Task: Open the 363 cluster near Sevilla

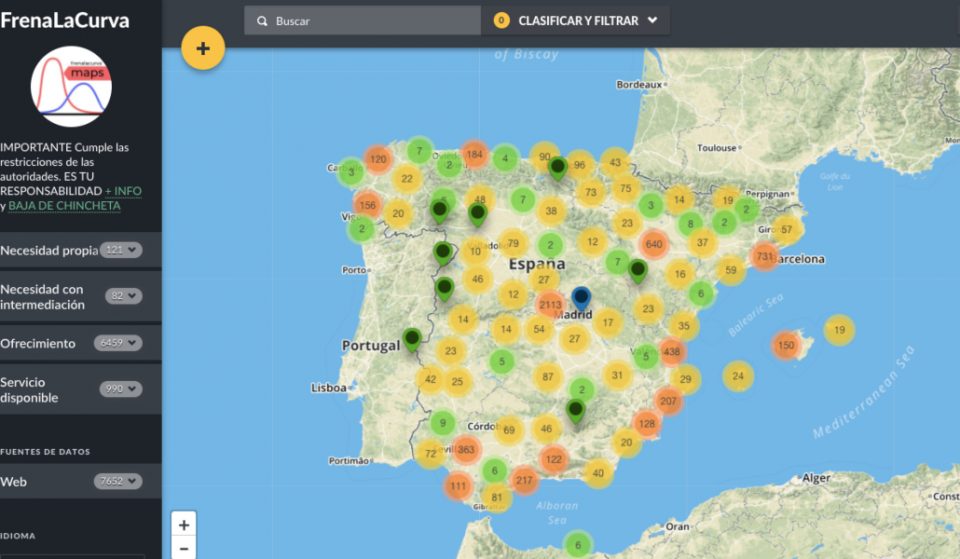Action: point(466,449)
